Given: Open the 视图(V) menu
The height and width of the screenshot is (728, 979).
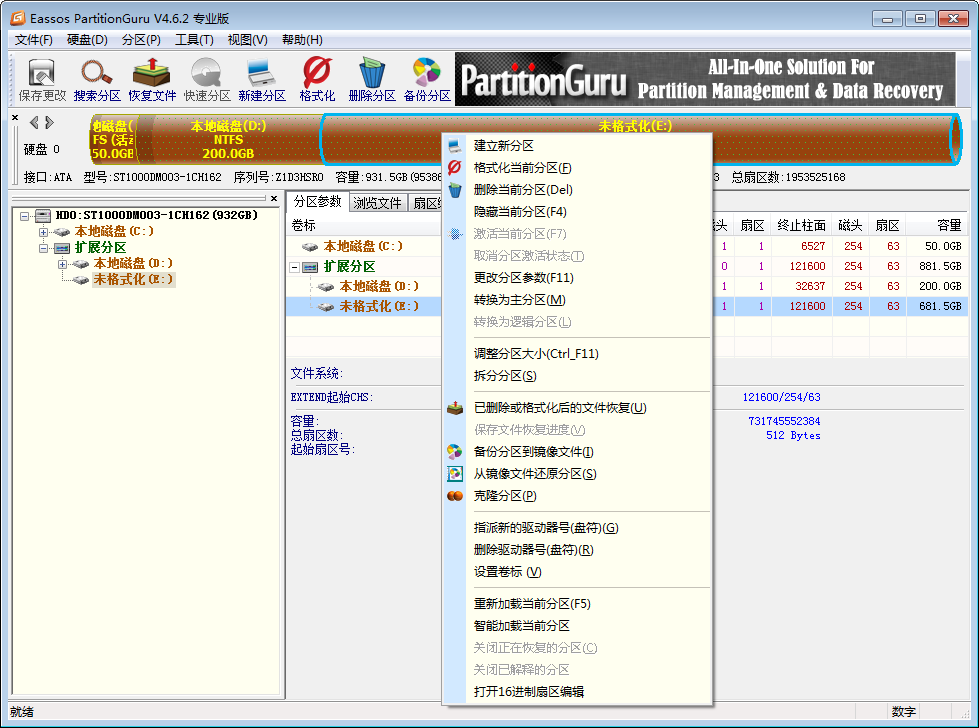Looking at the screenshot, I should (x=247, y=40).
